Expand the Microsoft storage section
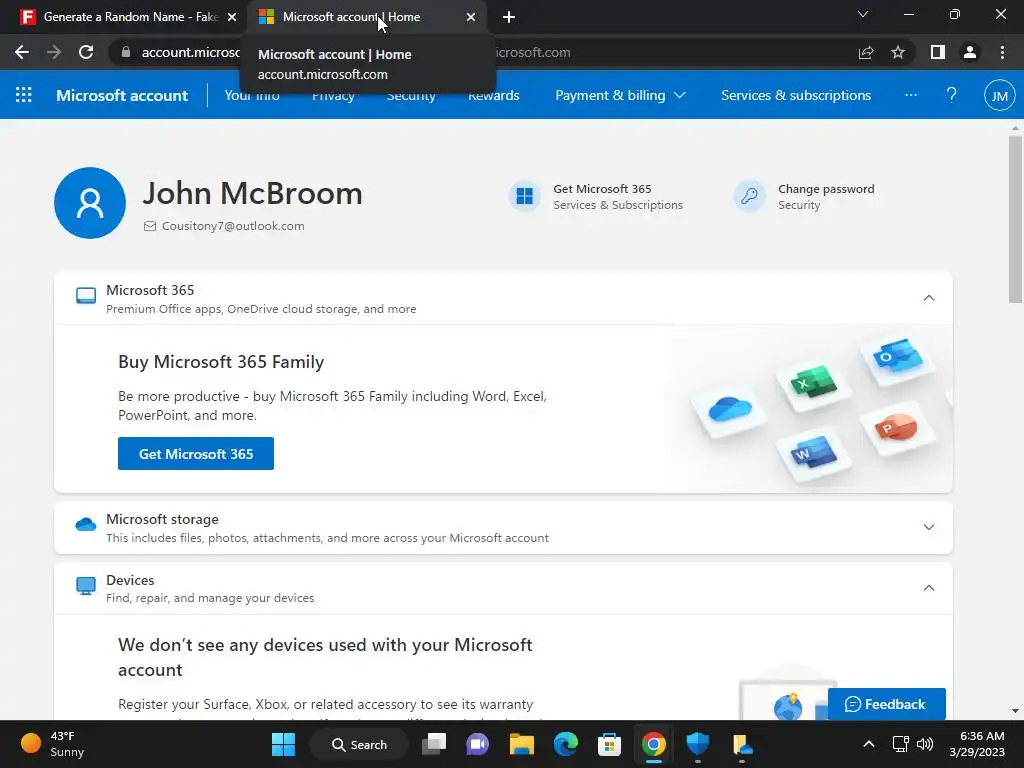1024x768 pixels. (929, 527)
